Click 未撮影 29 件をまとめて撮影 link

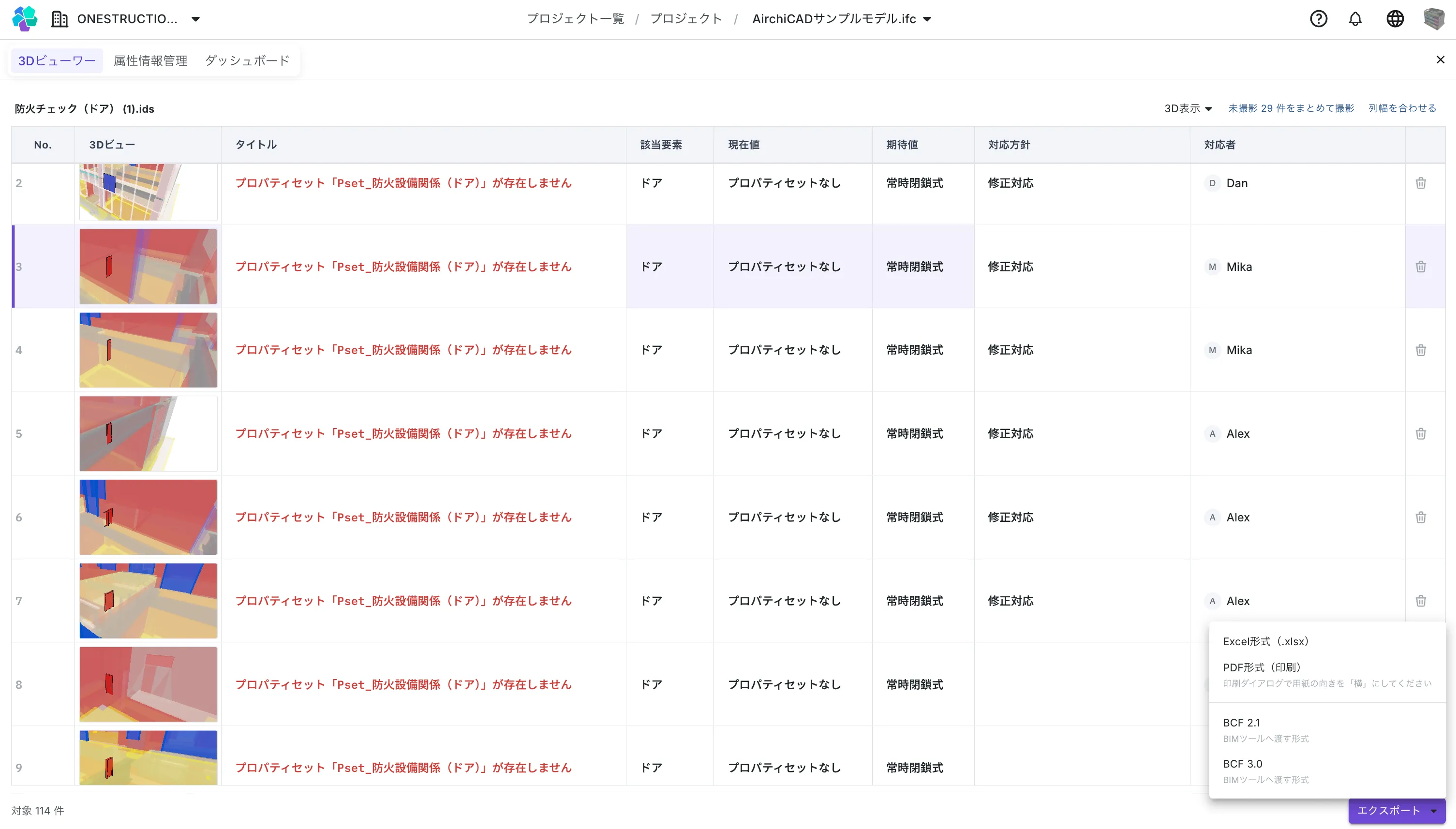1290,108
